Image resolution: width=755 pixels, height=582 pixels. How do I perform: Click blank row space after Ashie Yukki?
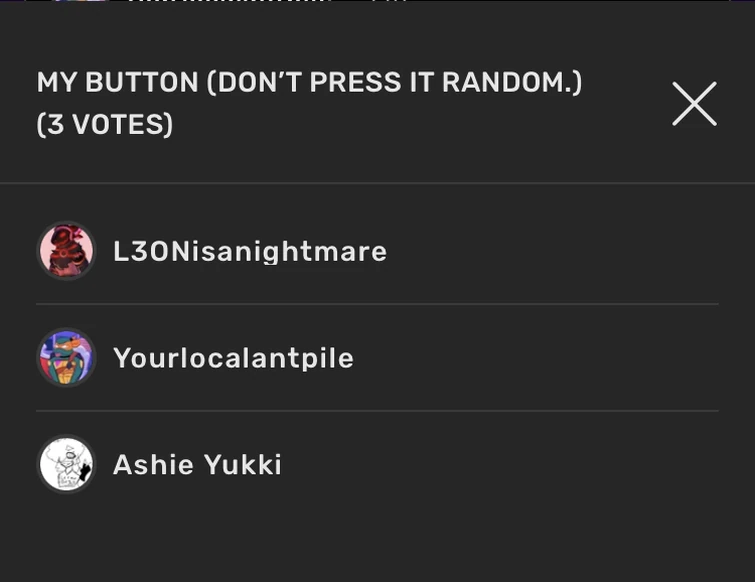(500, 465)
